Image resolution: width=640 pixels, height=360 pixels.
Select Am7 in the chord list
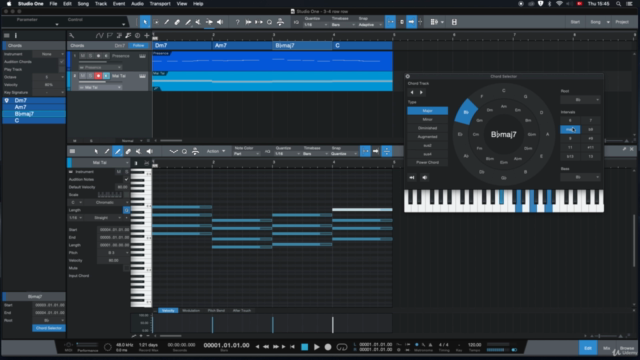(x=34, y=107)
